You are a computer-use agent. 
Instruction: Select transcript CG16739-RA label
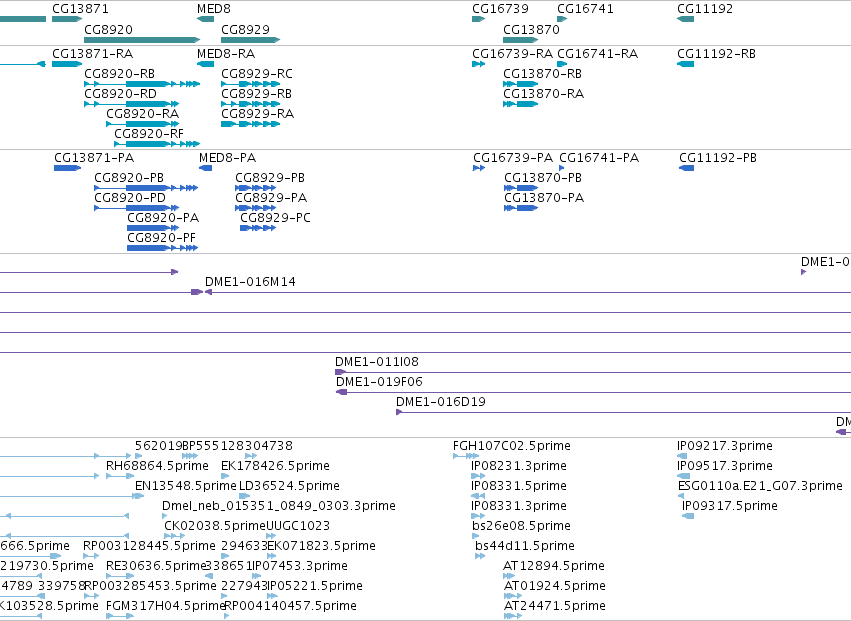[x=512, y=53]
